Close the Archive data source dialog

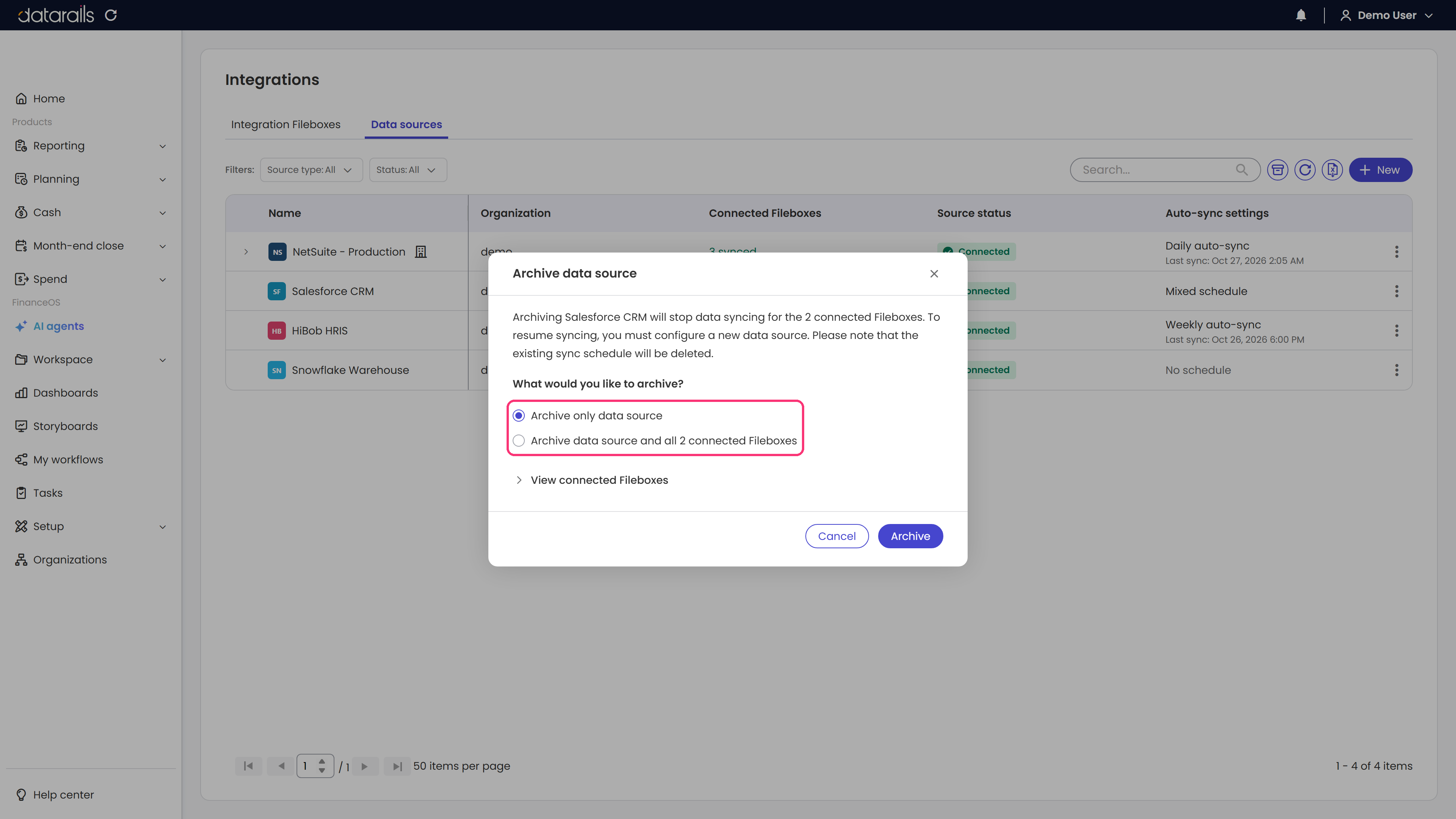coord(934,273)
